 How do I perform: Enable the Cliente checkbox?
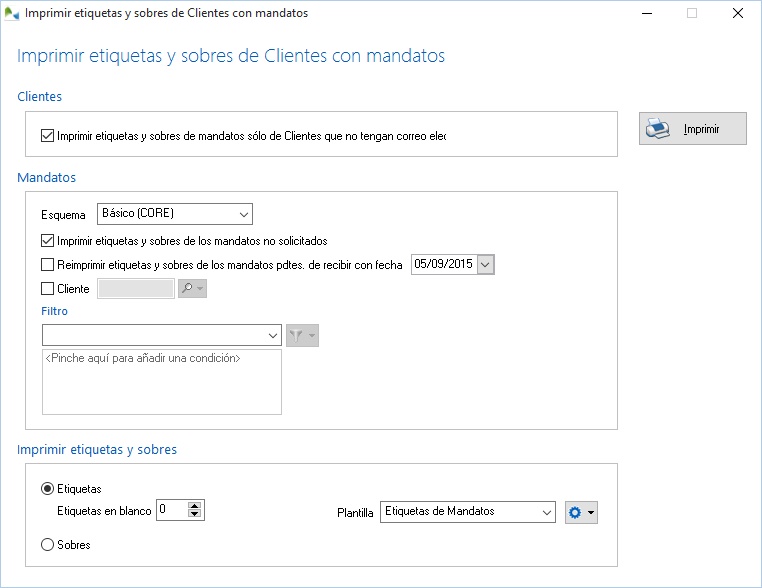[48, 289]
